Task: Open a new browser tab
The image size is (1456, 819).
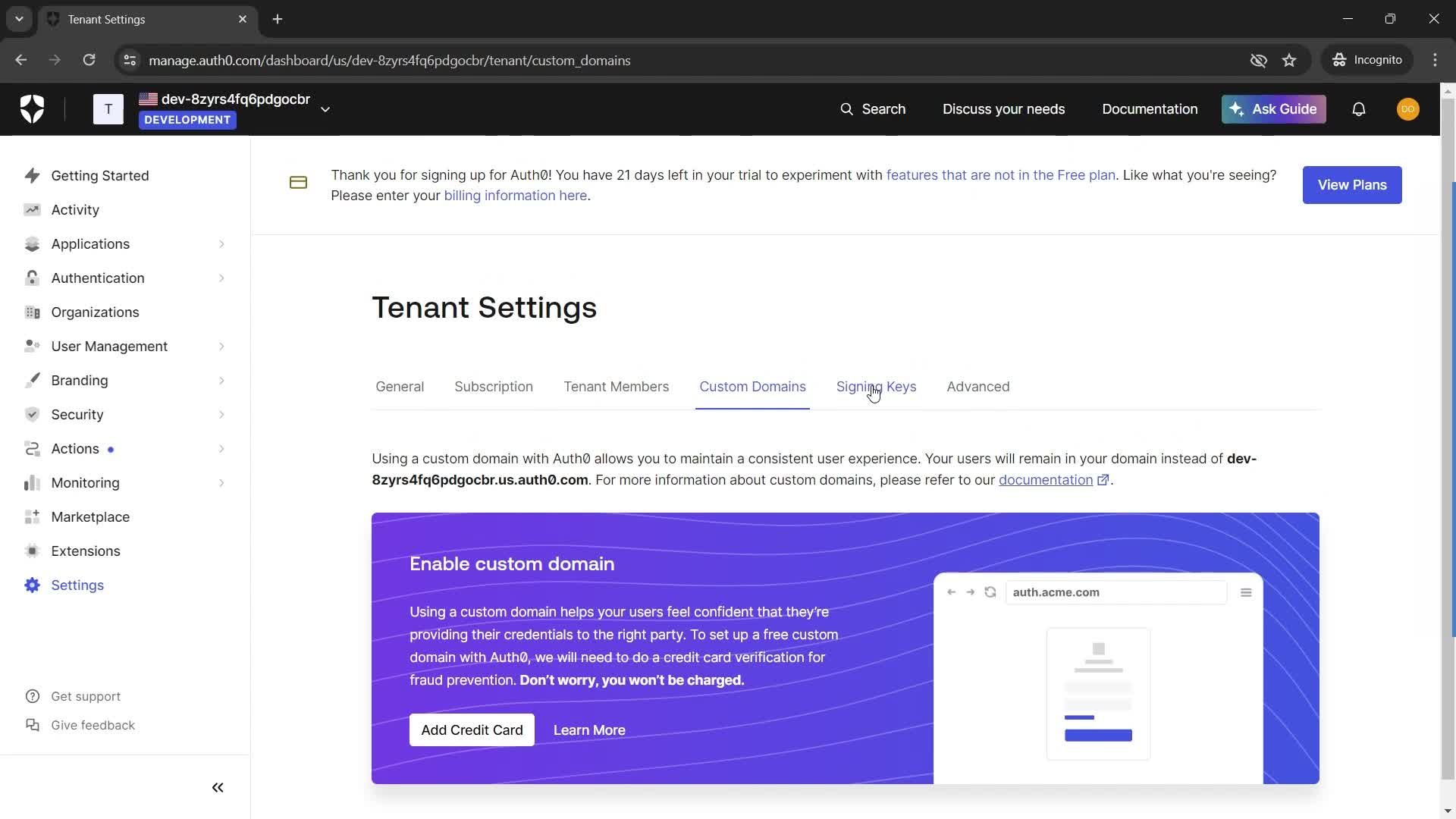Action: (278, 19)
